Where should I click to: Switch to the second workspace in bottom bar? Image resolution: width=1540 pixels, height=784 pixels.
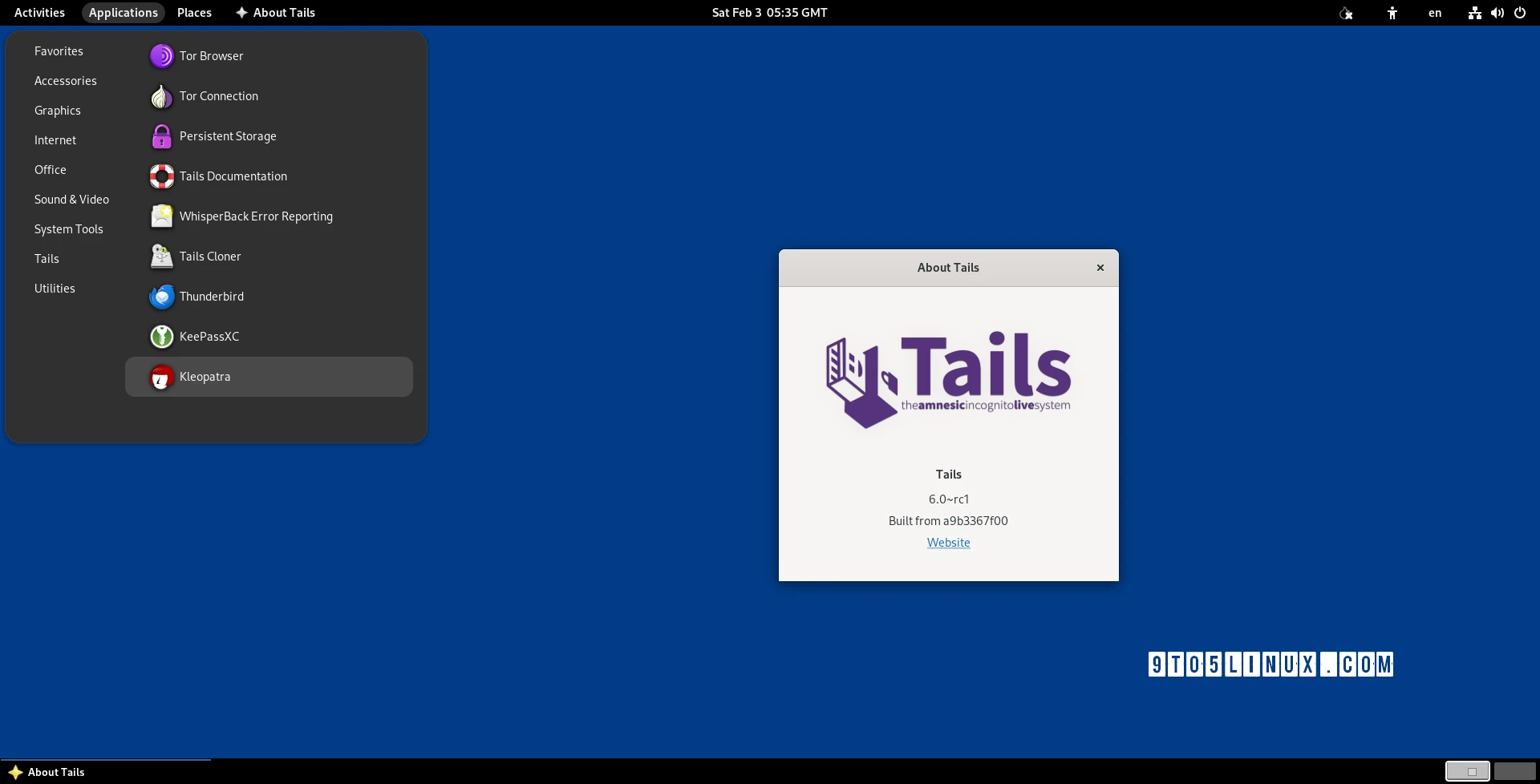pyautogui.click(x=1514, y=771)
